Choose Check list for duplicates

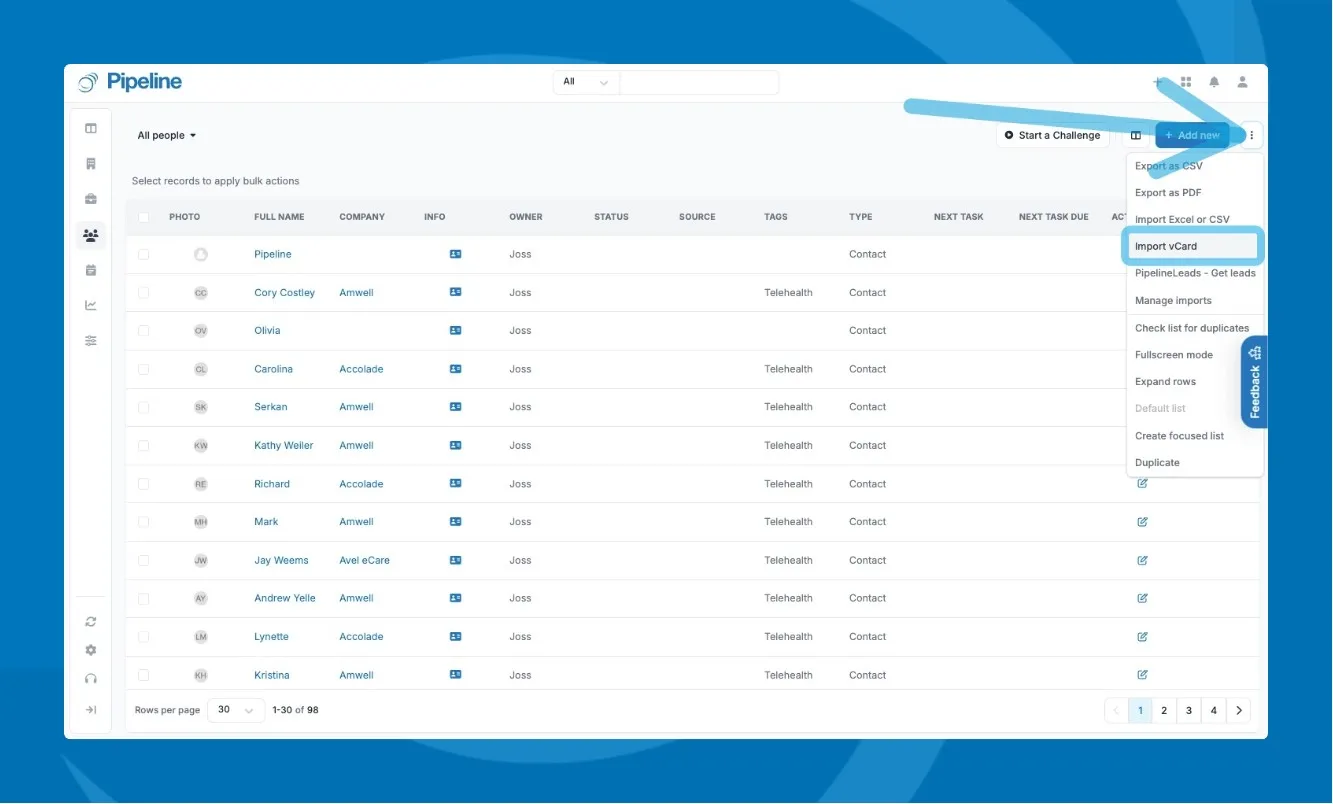pos(1192,328)
